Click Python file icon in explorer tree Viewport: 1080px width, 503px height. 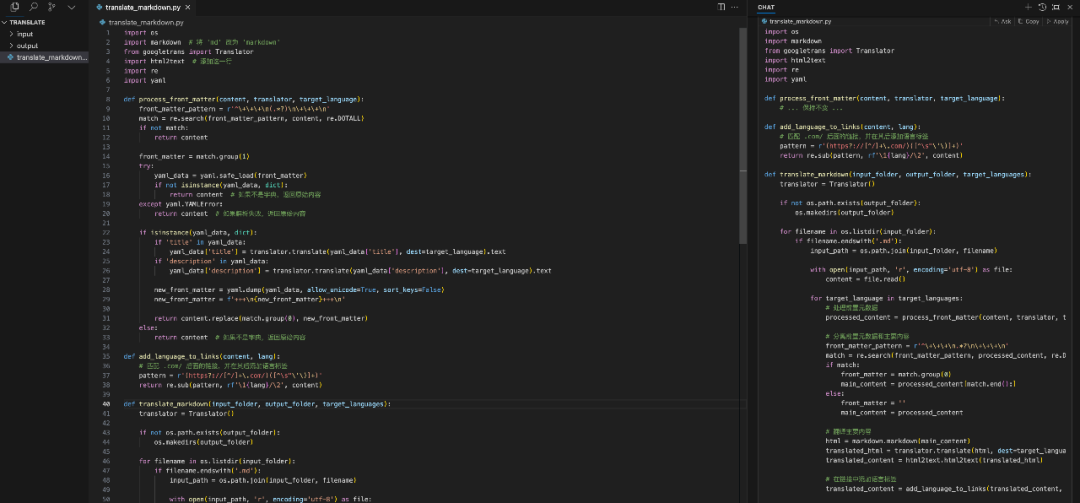point(10,57)
